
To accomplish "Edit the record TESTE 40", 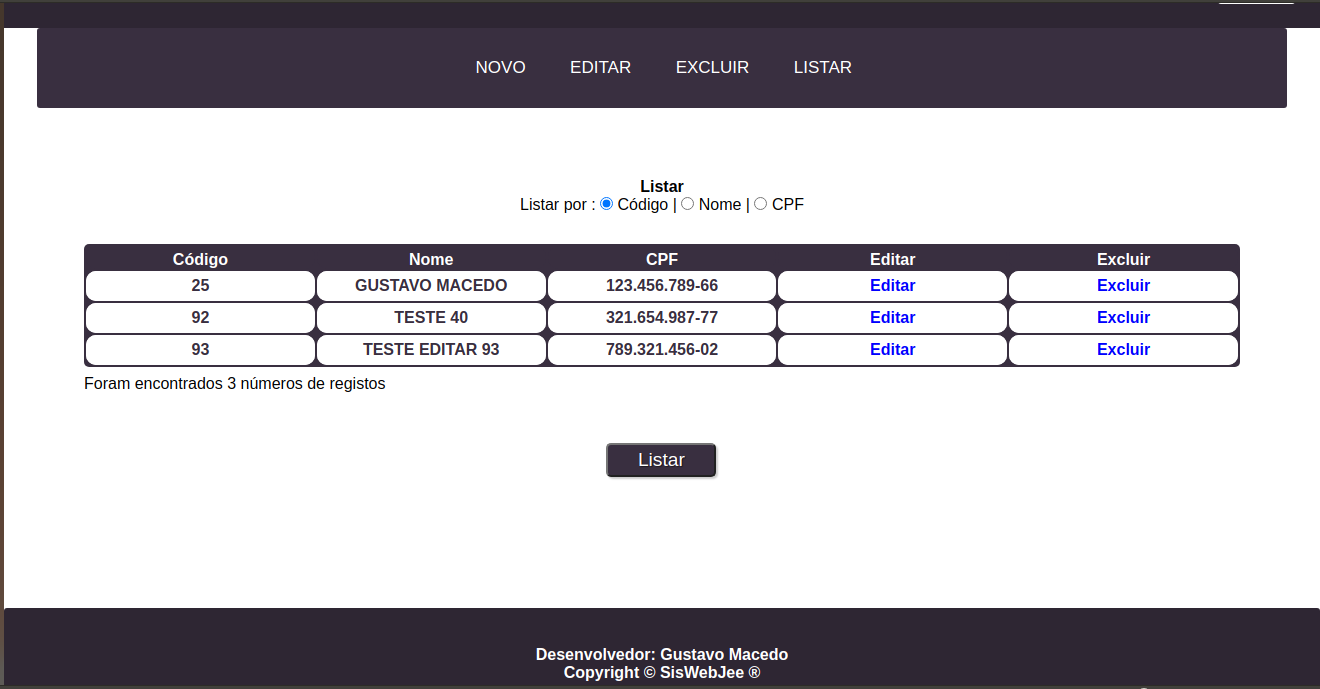I will point(892,317).
